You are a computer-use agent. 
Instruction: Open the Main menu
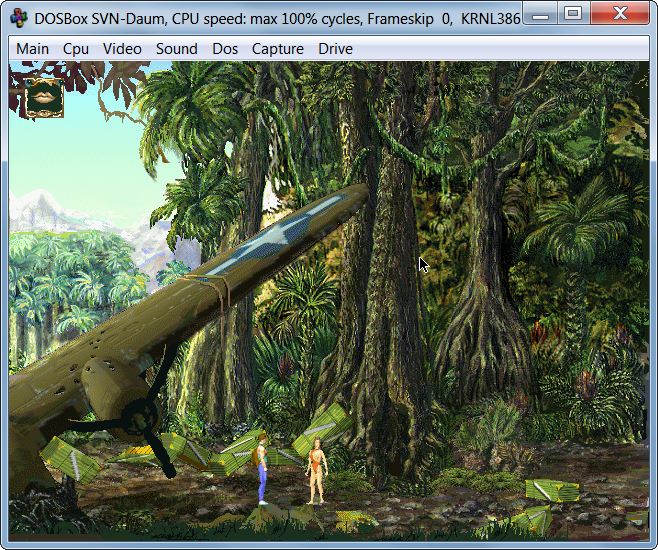[x=32, y=49]
